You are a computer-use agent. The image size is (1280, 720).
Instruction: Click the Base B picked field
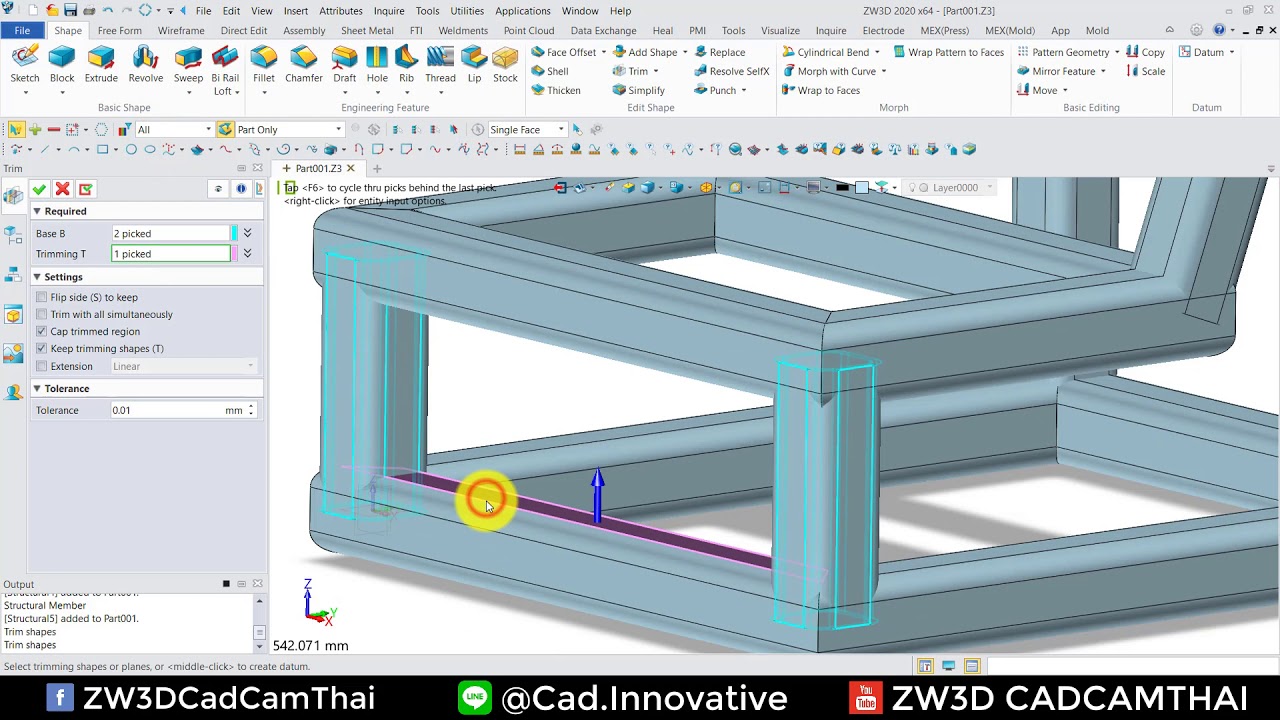point(170,233)
